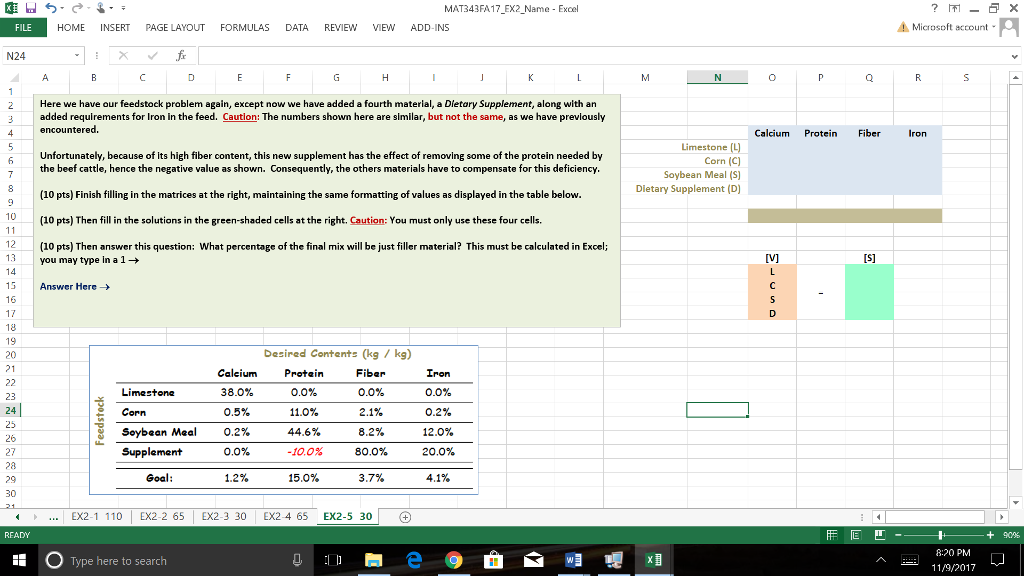
Task: Click the Microsoft account warning icon
Action: coord(901,27)
